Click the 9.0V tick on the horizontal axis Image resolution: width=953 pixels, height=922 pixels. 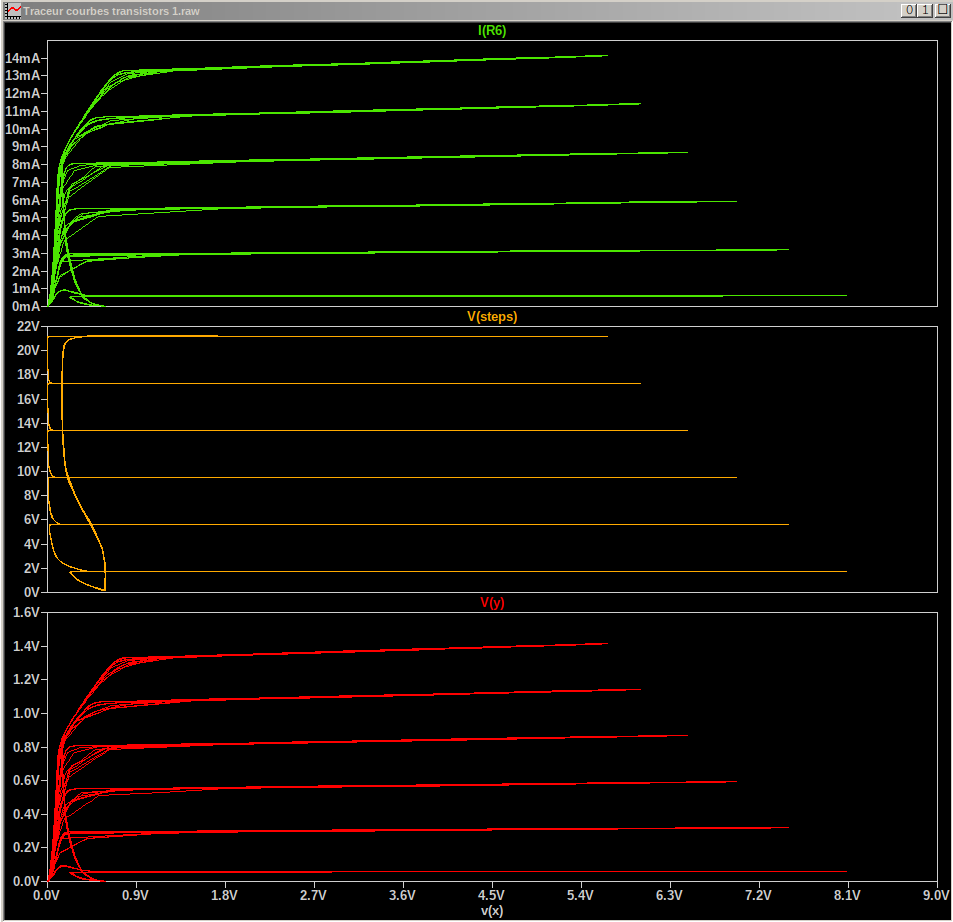pos(936,895)
